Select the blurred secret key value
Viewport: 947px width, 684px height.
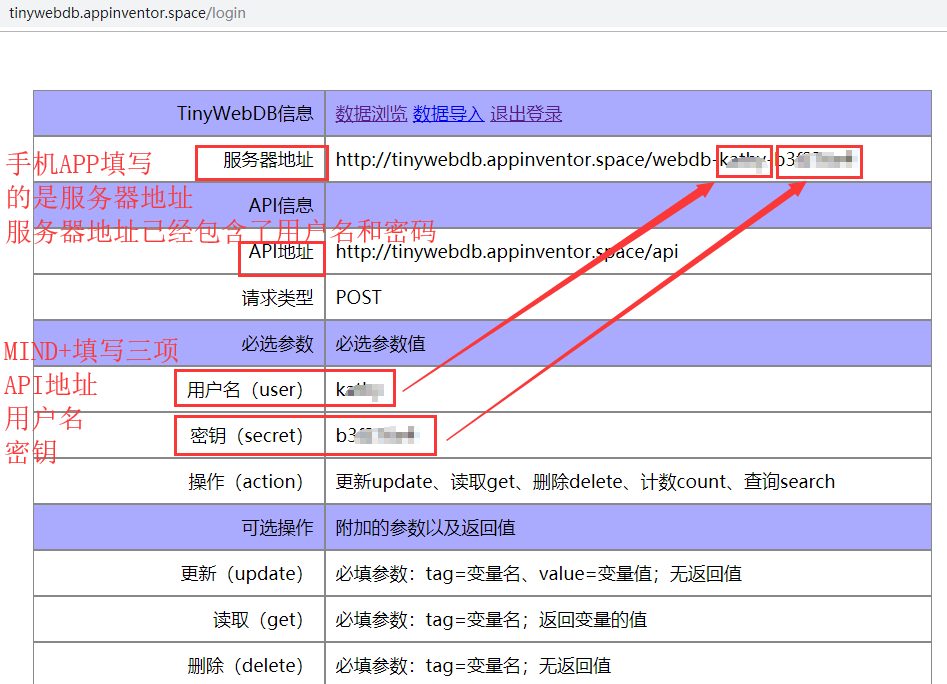pos(377,435)
